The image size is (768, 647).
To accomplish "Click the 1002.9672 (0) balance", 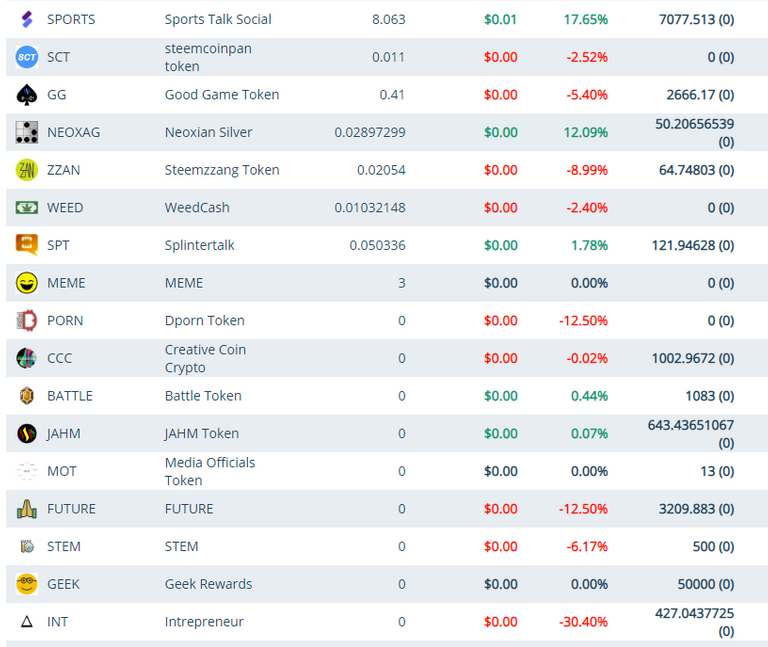I will pos(693,359).
